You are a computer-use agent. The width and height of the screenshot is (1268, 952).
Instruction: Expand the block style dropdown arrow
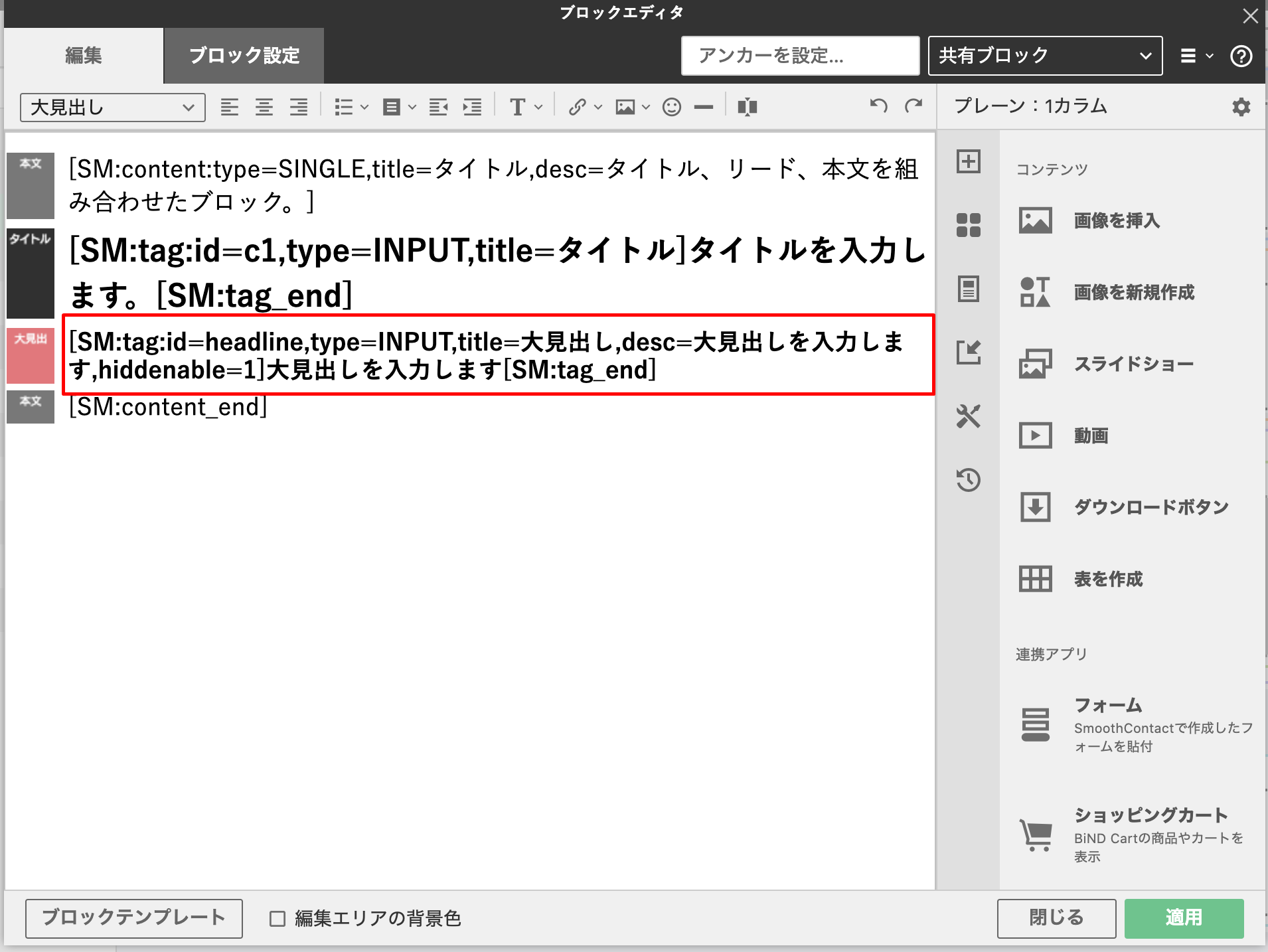click(x=412, y=107)
